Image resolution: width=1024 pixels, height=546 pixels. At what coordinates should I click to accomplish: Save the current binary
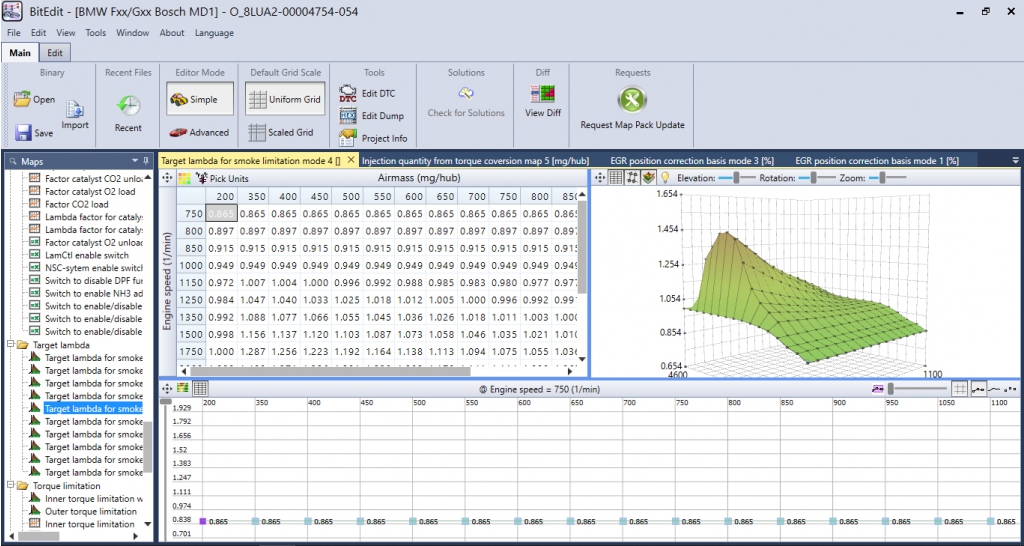[x=34, y=133]
